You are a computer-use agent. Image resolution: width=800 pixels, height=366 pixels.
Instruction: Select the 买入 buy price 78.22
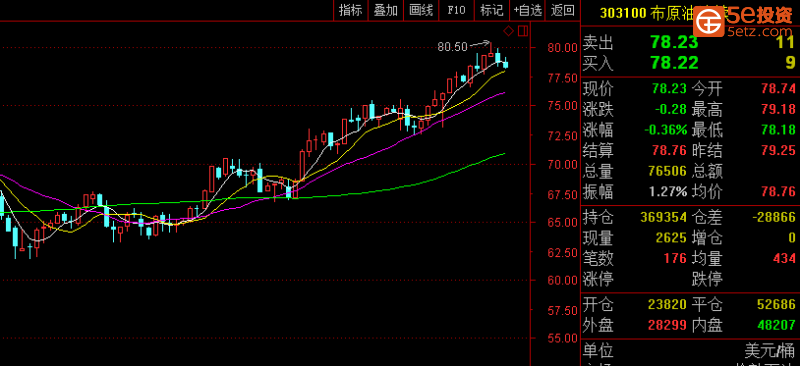(x=674, y=63)
